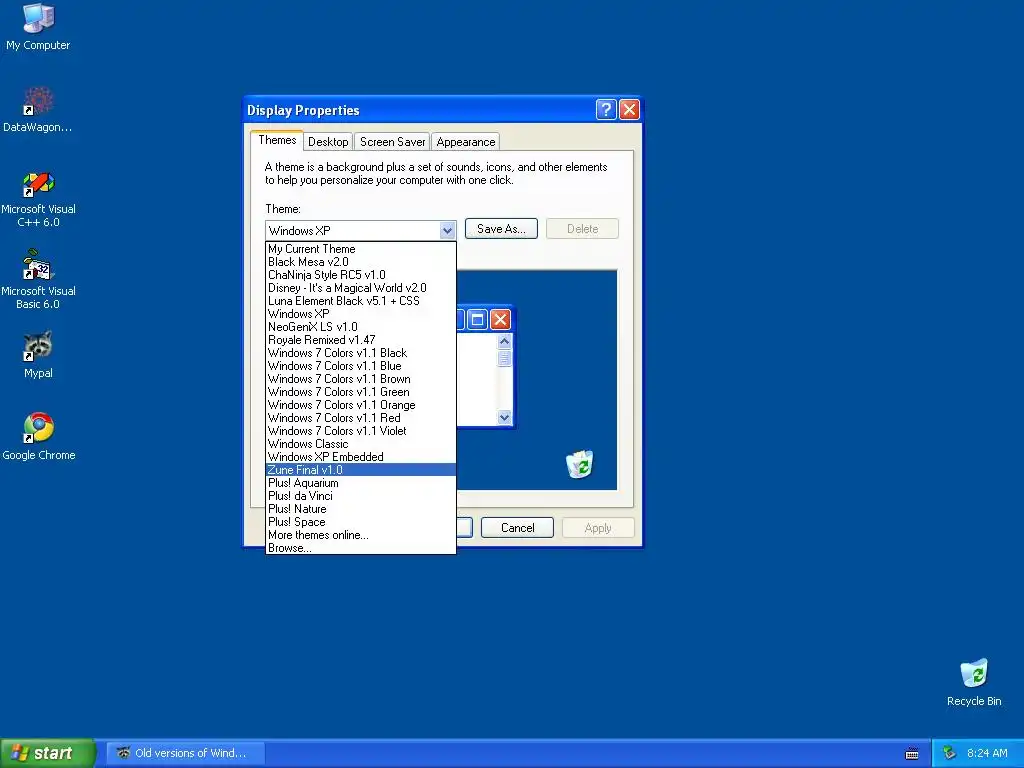Choose Plus! Nature theme
The image size is (1024, 768).
click(x=360, y=509)
